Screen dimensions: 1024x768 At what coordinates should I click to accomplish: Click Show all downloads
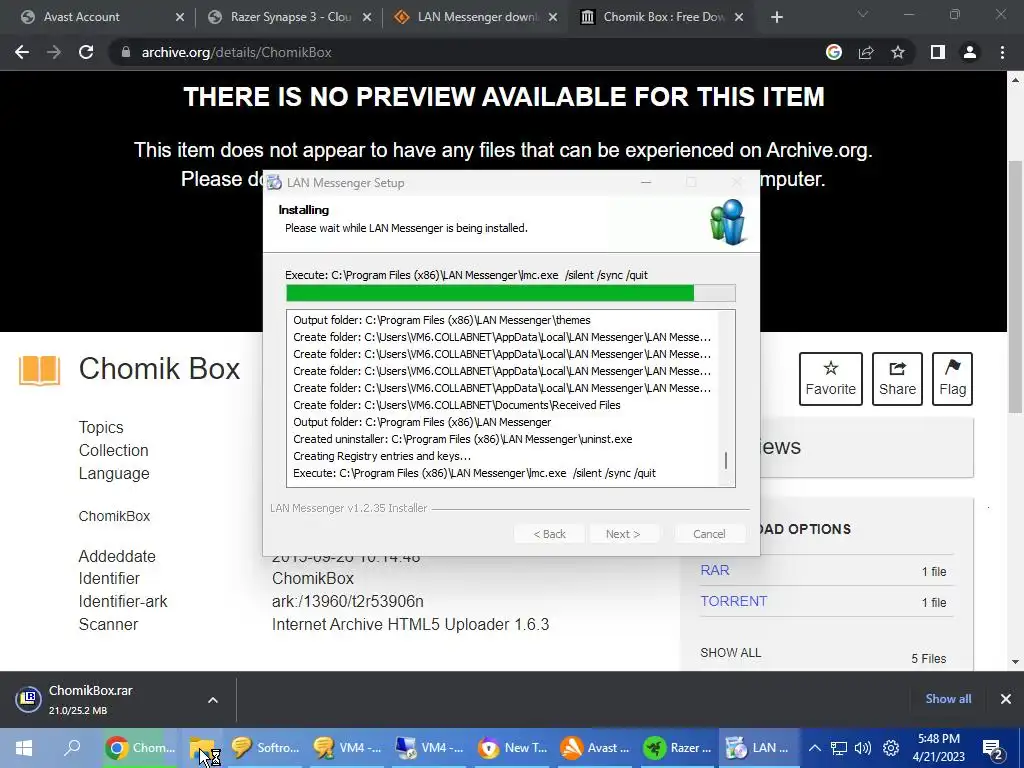[948, 699]
